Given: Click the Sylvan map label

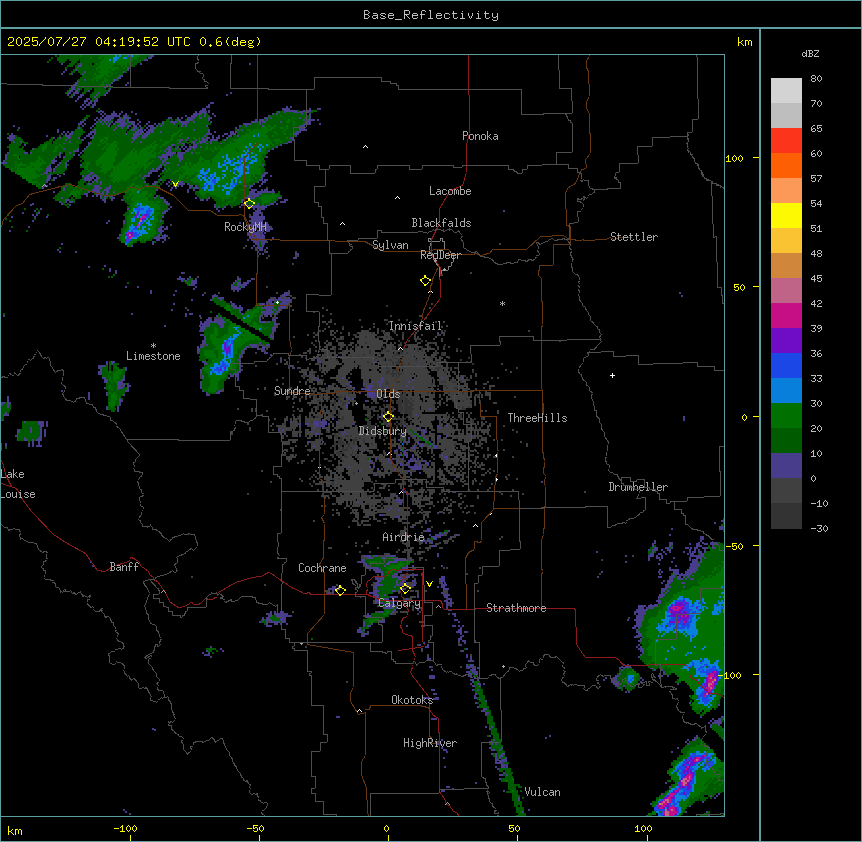Looking at the screenshot, I should pos(390,245).
